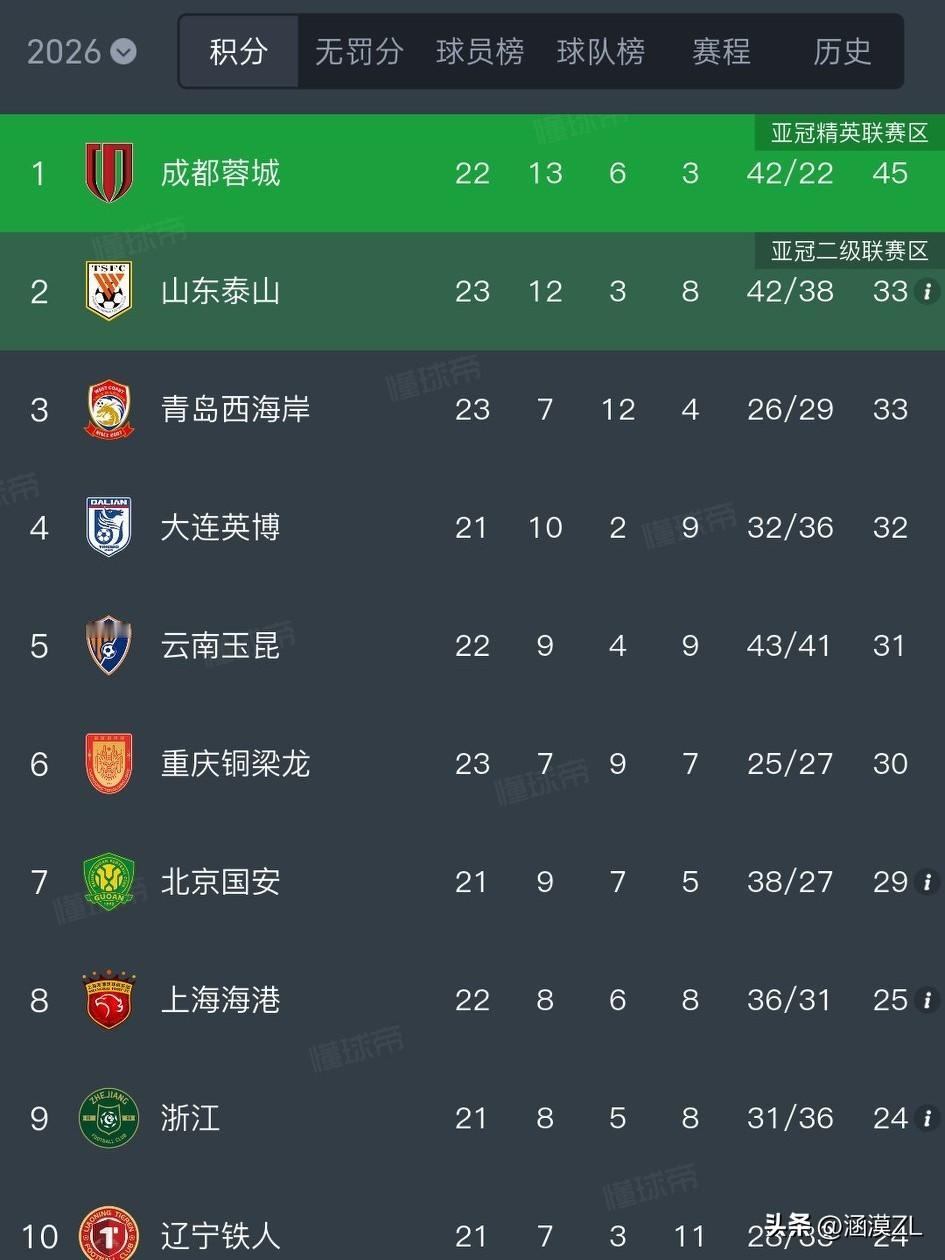Viewport: 945px width, 1260px height.
Task: Select the 积分 standings tab
Action: tap(239, 51)
